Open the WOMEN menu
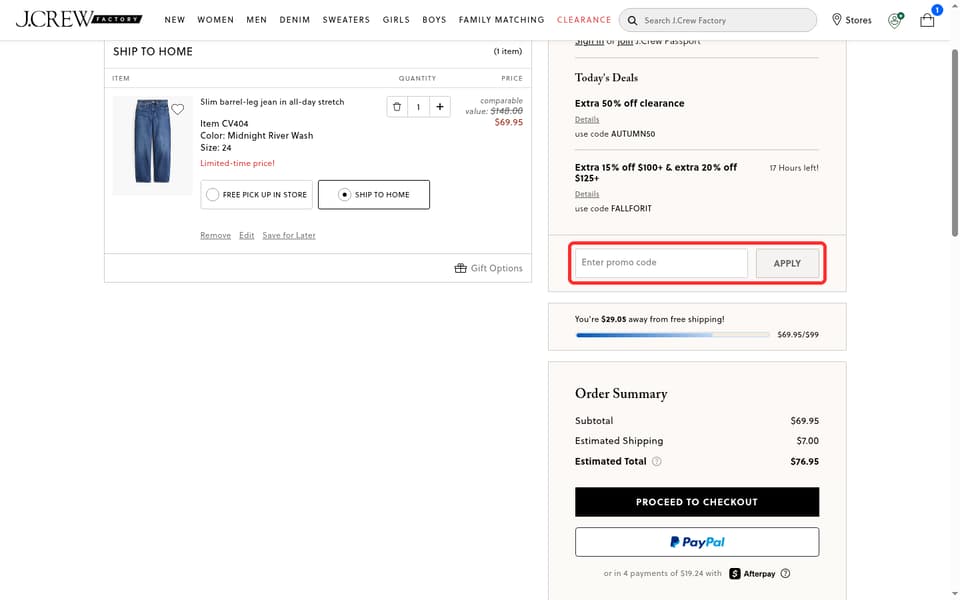960x600 pixels. click(x=216, y=20)
